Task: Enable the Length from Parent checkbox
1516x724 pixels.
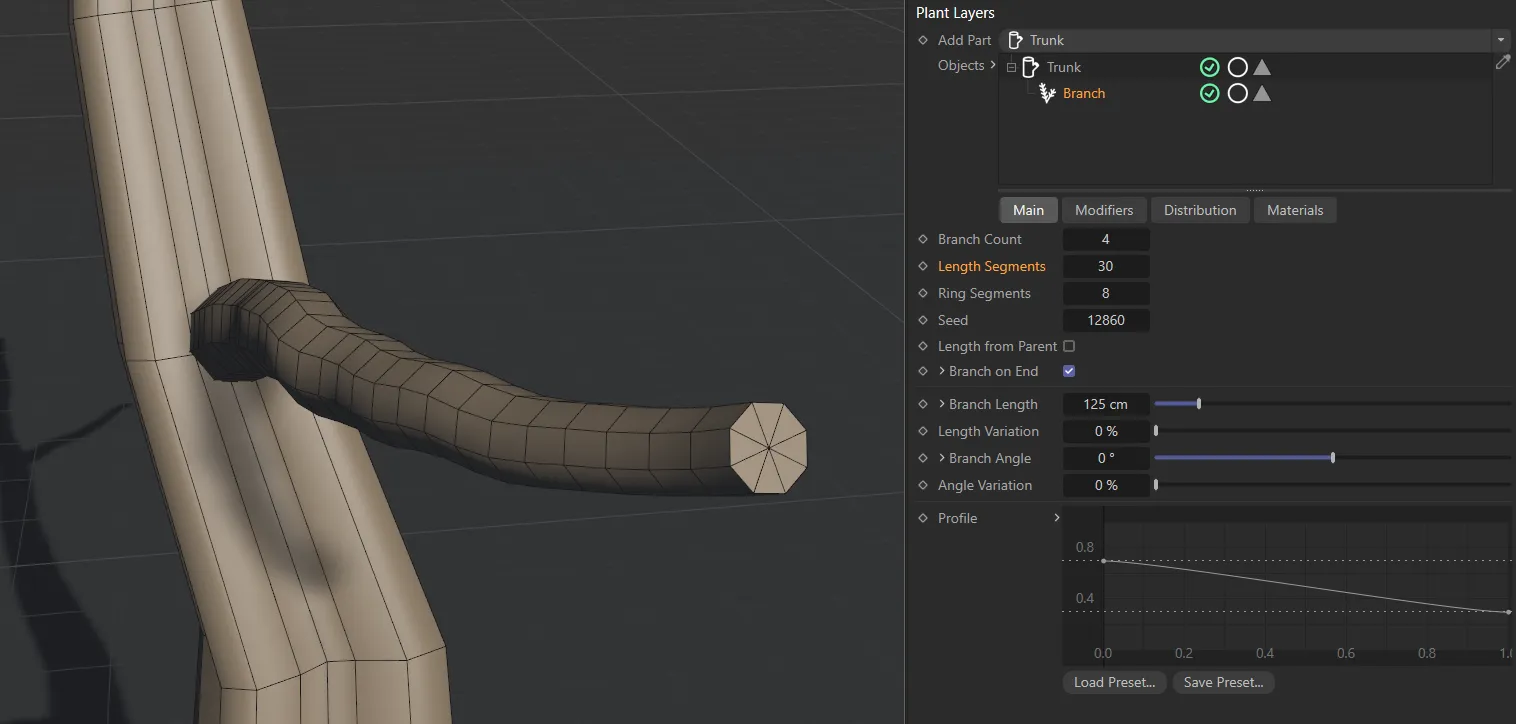Action: pos(1069,346)
